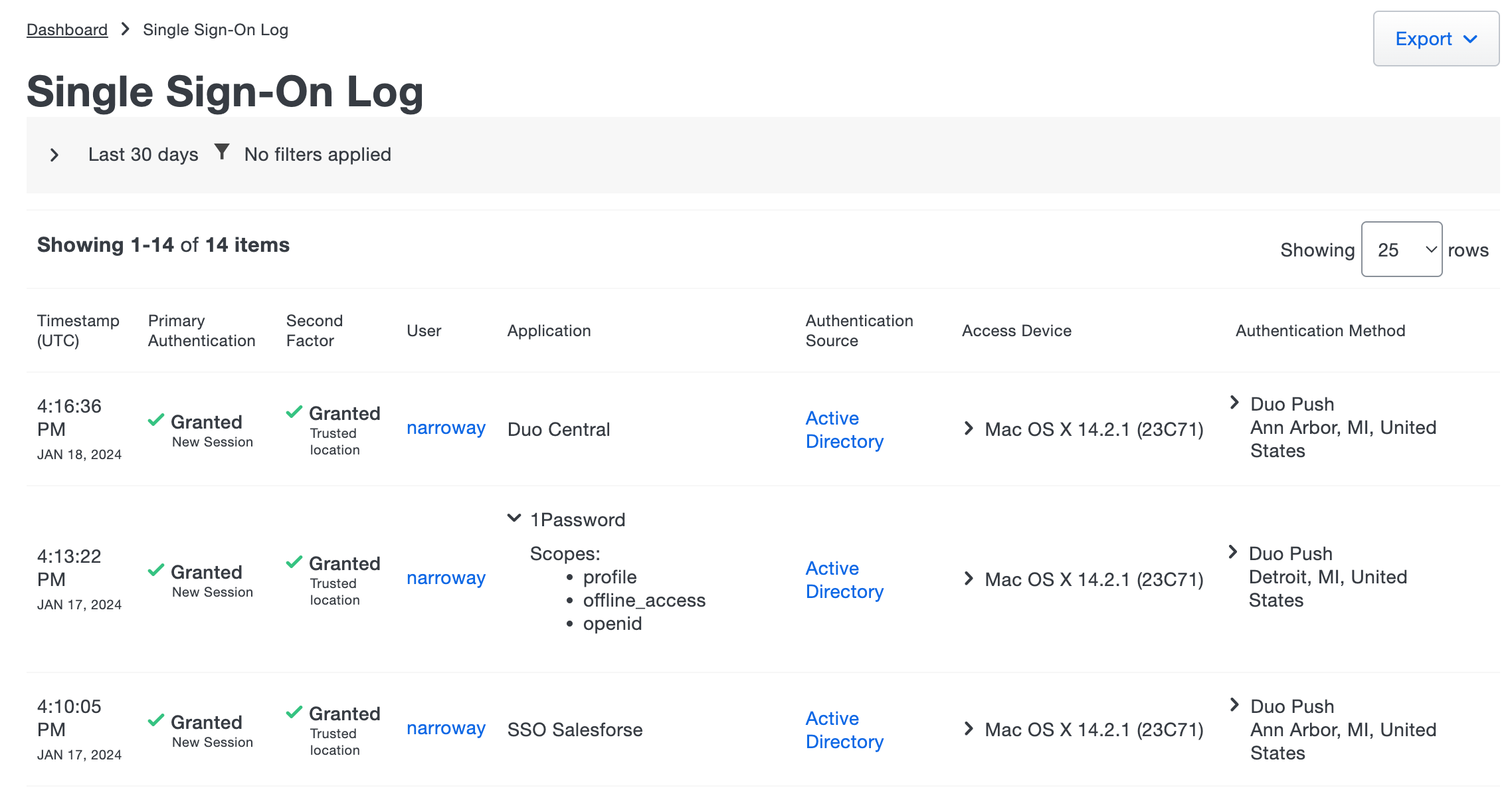Viewport: 1512px width, 792px height.
Task: Click the 4:16:36 PM timestamp cell
Action: 78,429
